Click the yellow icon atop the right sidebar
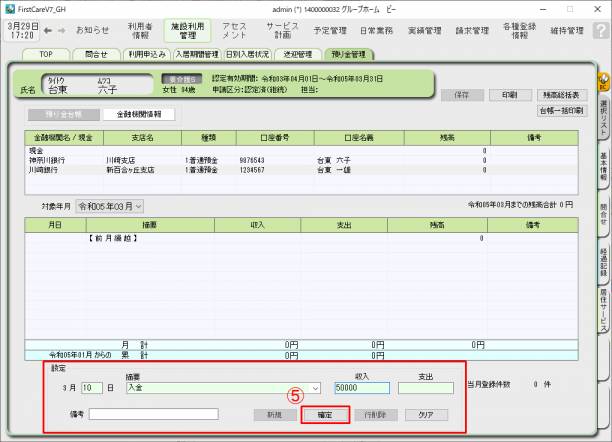The height and width of the screenshot is (442, 612). pyautogui.click(x=603, y=78)
